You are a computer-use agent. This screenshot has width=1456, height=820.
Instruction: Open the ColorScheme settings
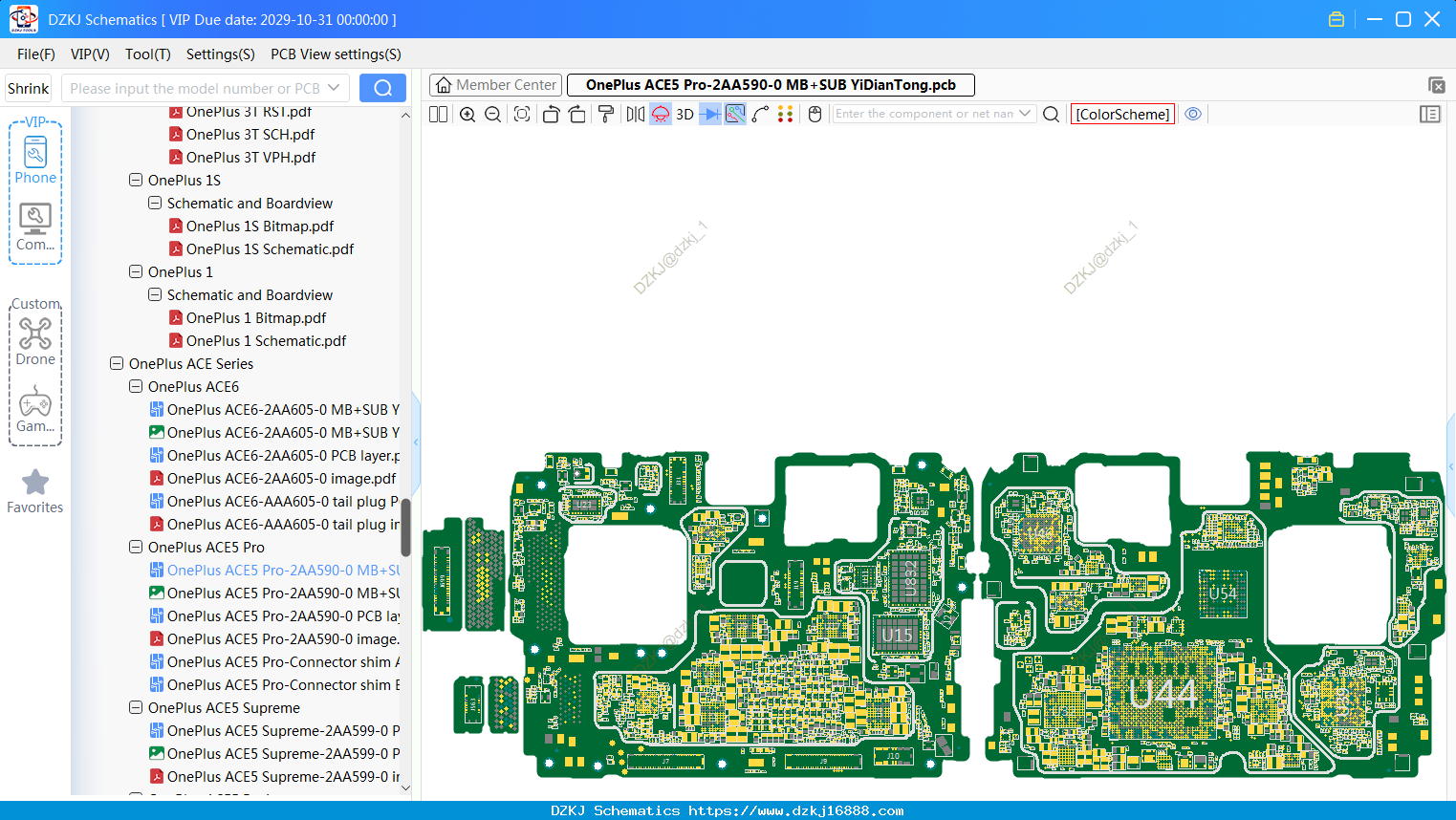point(1122,115)
